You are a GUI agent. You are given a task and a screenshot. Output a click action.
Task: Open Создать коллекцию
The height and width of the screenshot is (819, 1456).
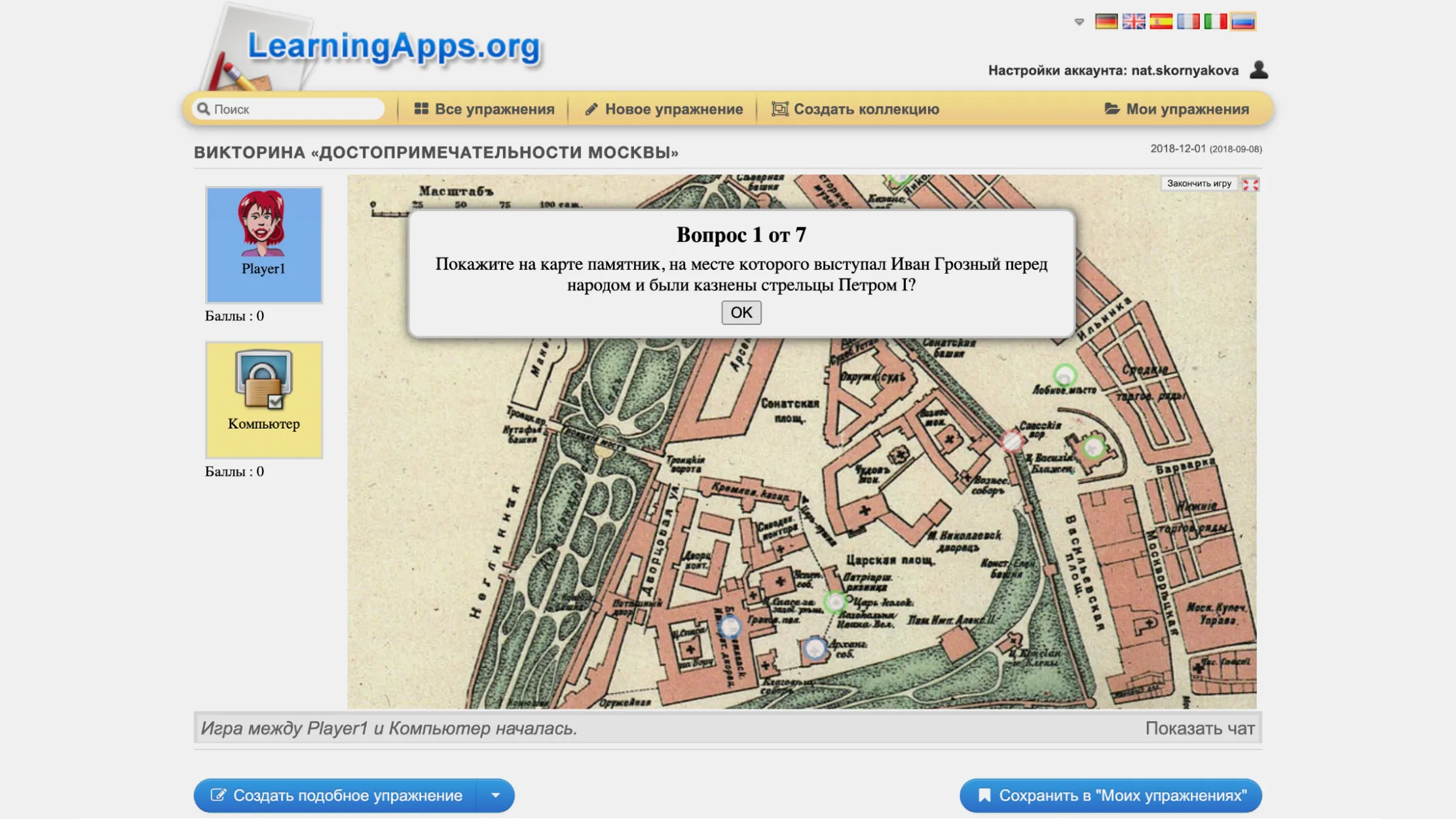855,109
